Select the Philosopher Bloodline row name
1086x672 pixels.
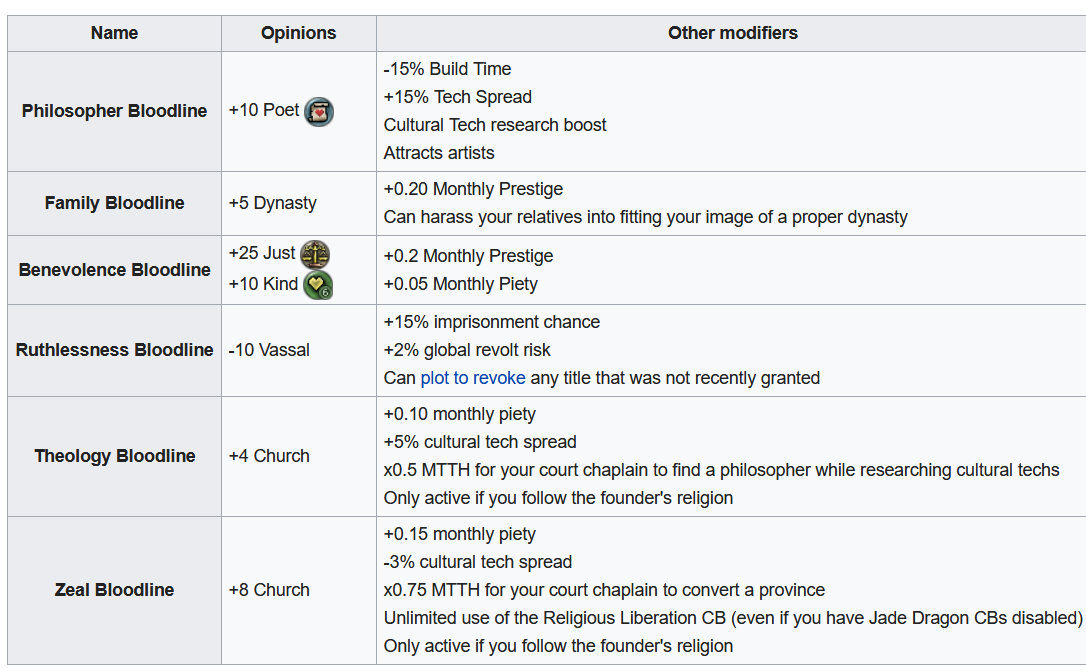[114, 111]
